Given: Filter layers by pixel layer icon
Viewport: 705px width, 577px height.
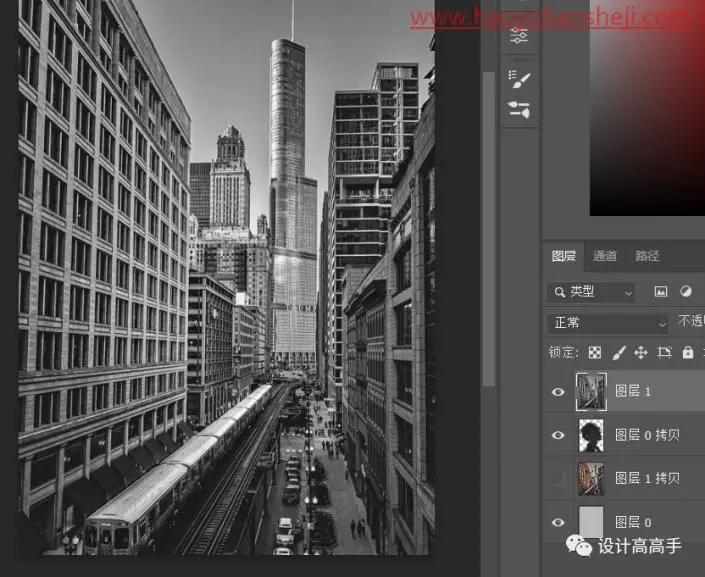Looking at the screenshot, I should [660, 292].
